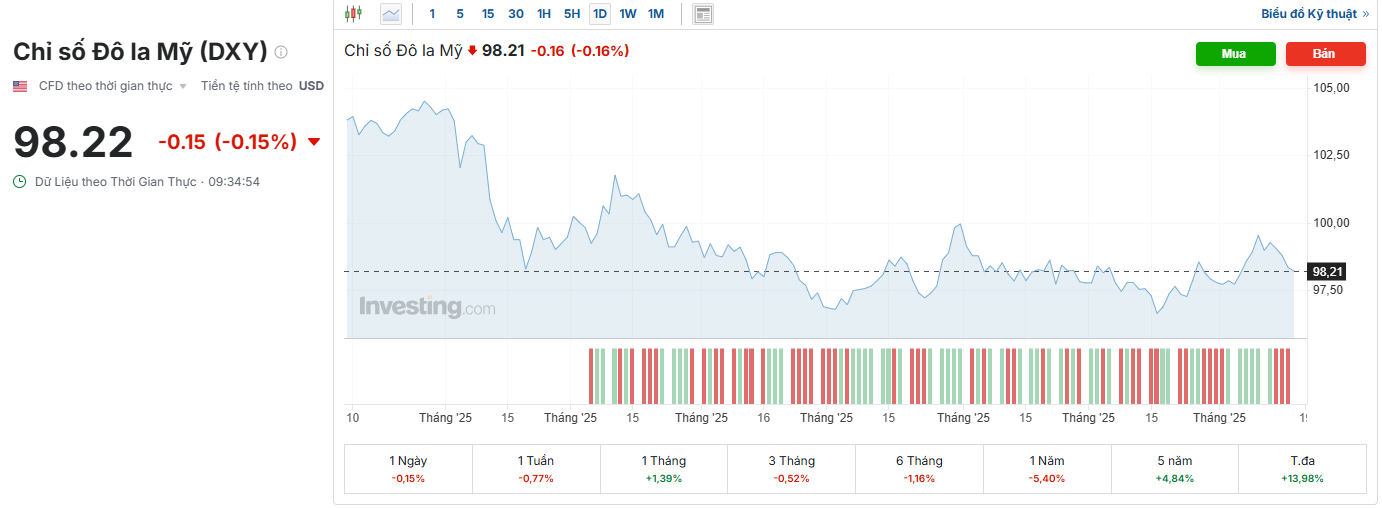Switch chart interval to 1W
The width and height of the screenshot is (1382, 508).
[628, 14]
